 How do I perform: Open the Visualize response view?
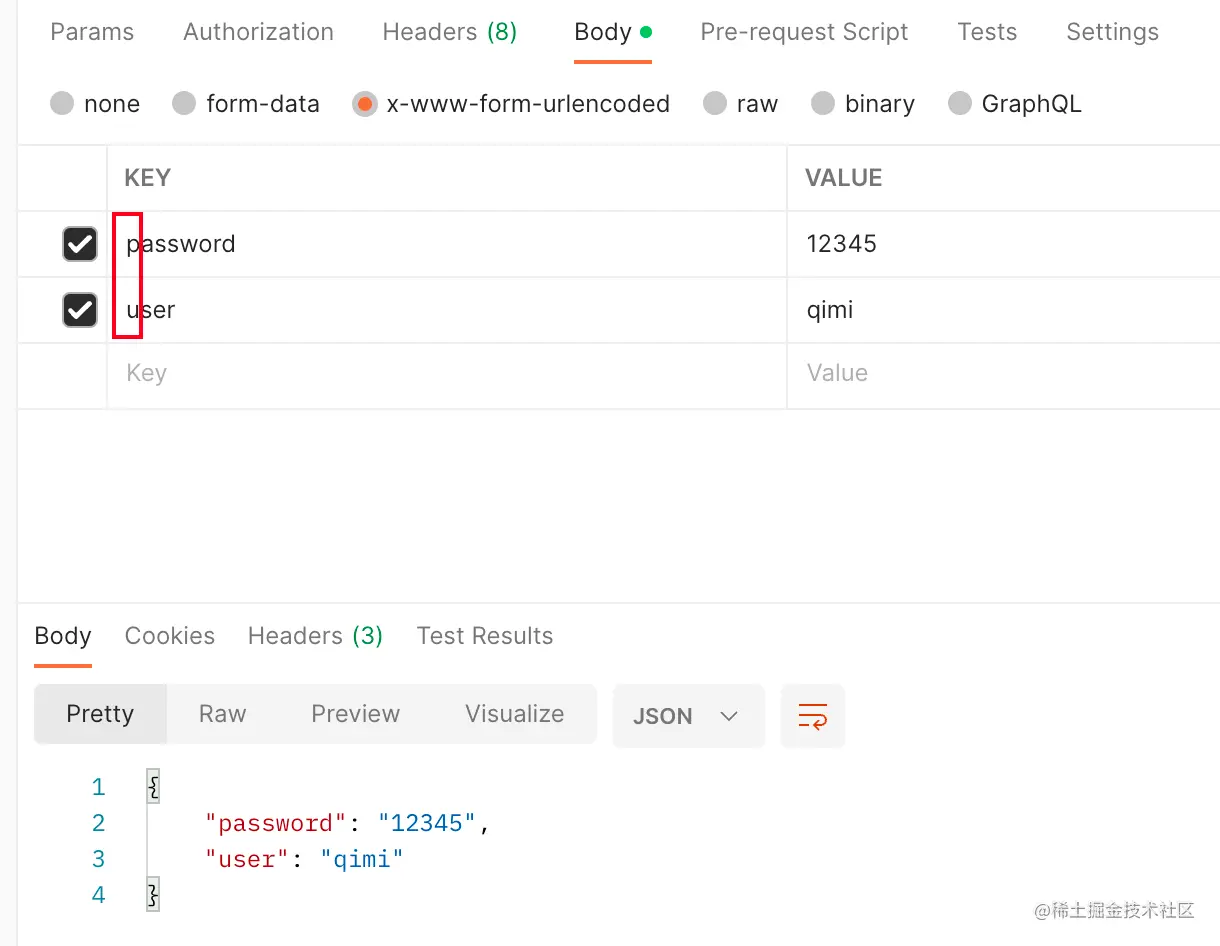[x=514, y=714]
